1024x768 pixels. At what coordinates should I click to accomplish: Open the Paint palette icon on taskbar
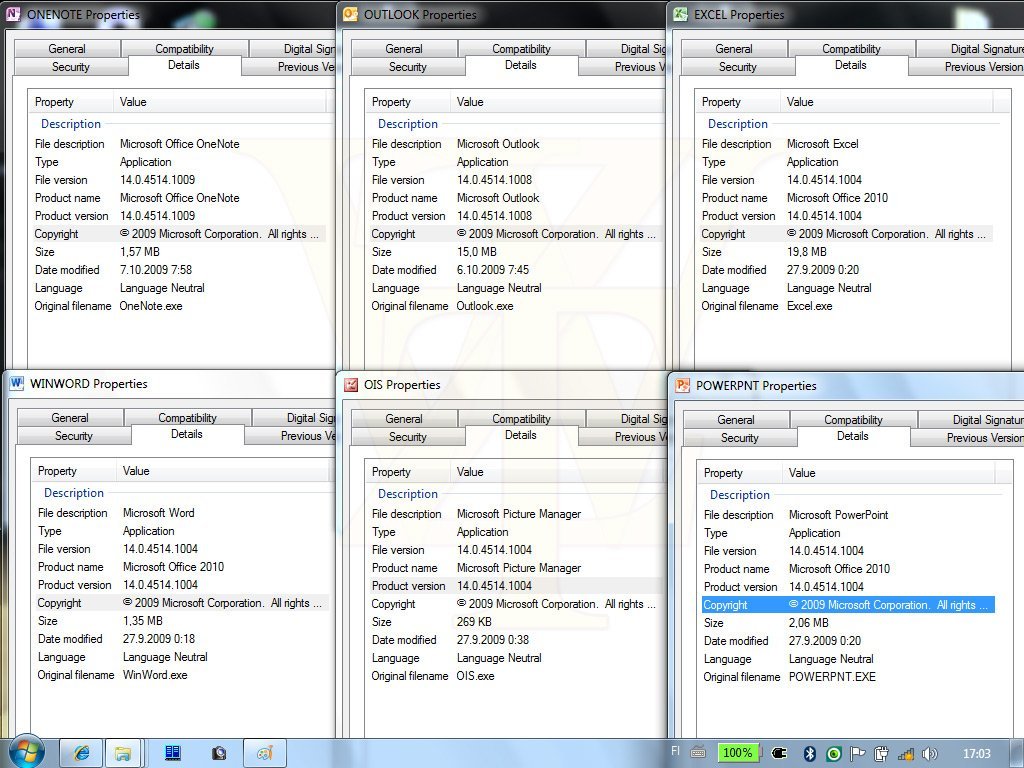[x=264, y=753]
